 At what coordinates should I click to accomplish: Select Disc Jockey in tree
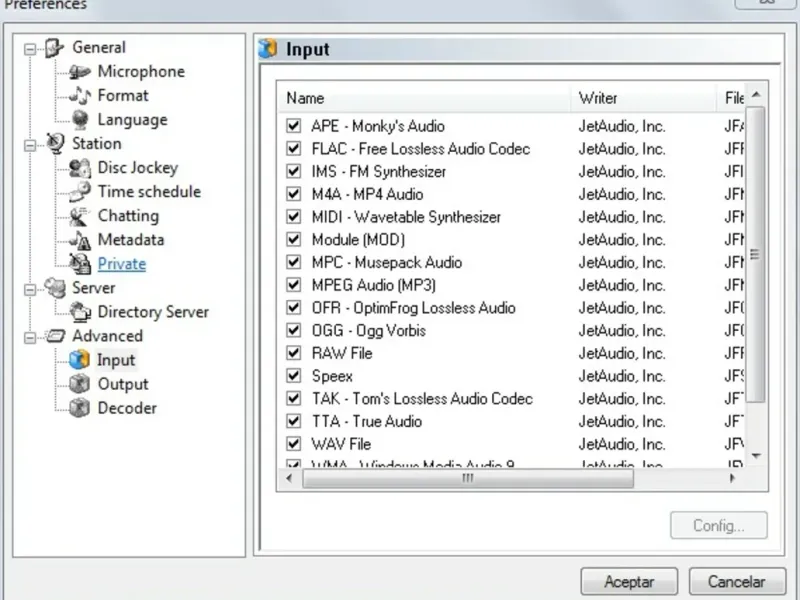click(x=138, y=167)
